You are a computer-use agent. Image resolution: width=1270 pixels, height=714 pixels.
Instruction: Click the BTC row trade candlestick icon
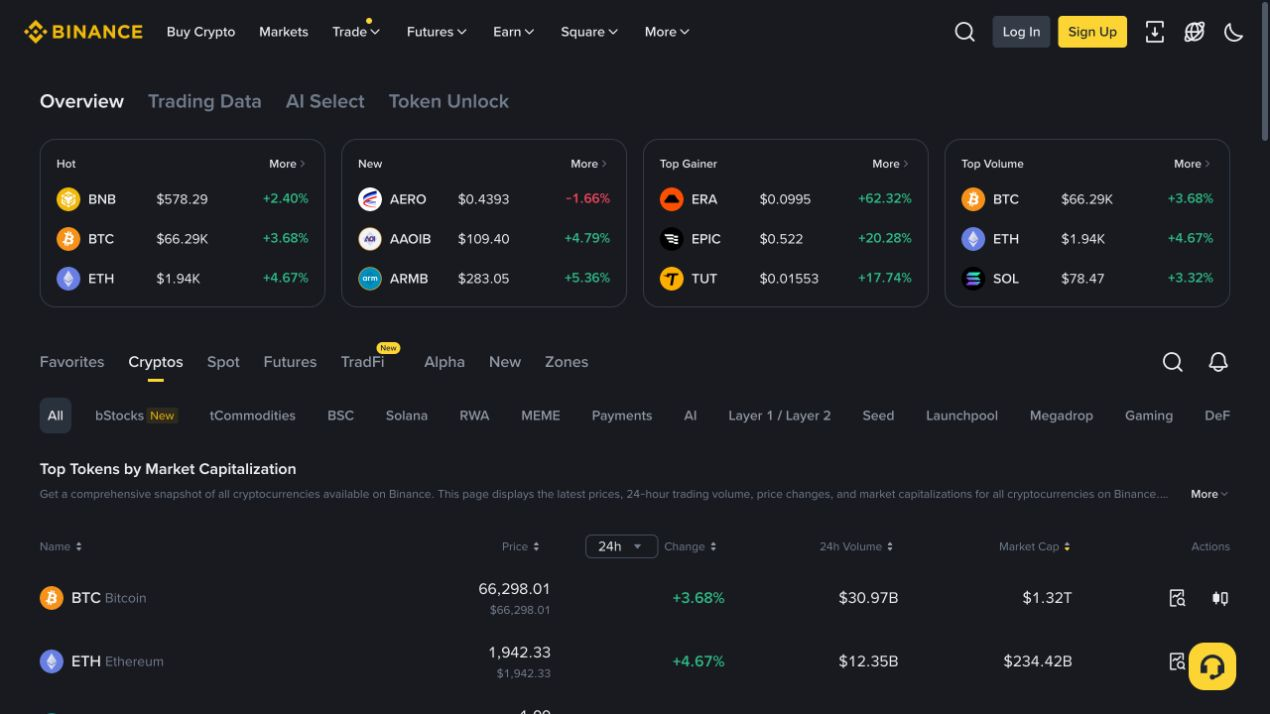[1220, 598]
